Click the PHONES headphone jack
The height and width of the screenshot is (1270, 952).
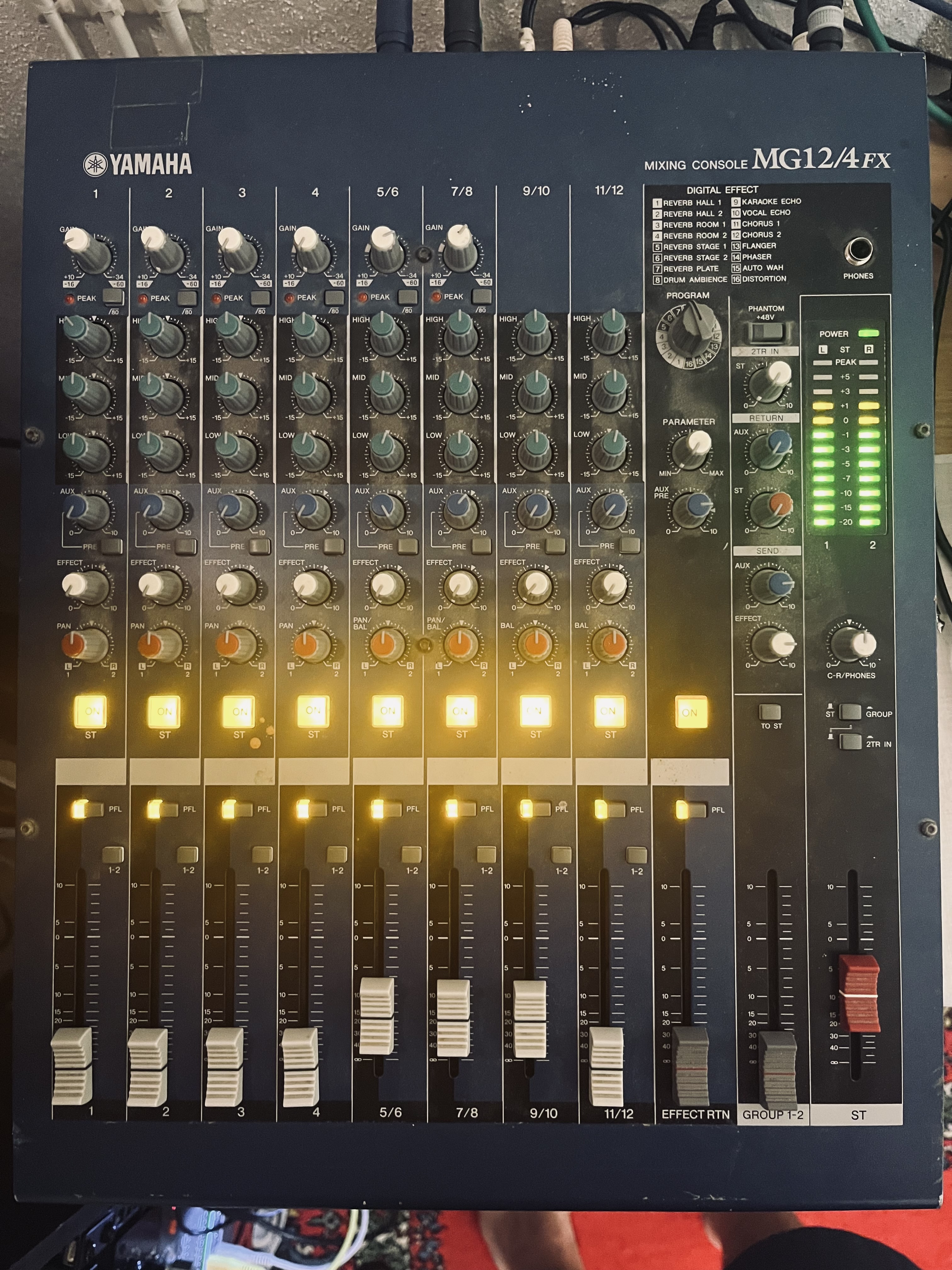pos(859,251)
